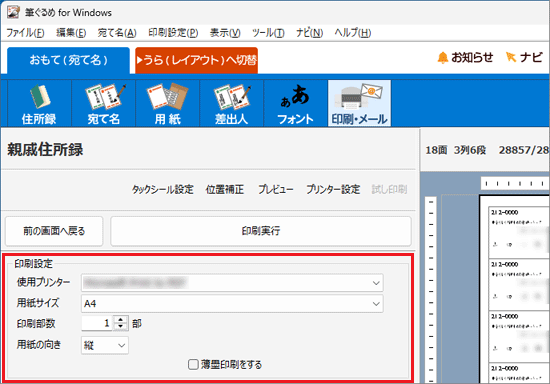550x384 pixels.
Task: Open プリンター設定 link
Action: (333, 190)
